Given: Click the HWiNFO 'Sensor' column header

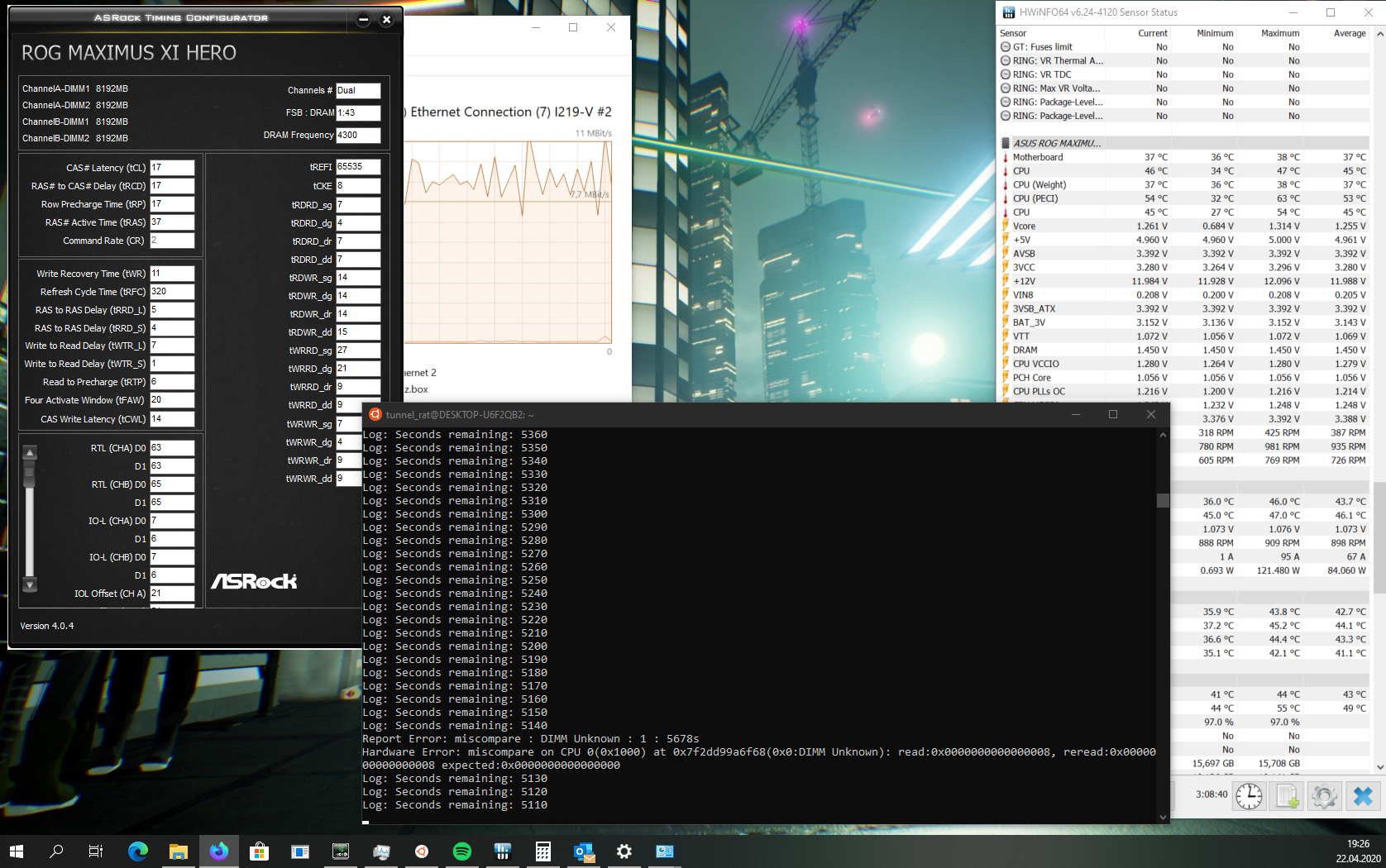Looking at the screenshot, I should (x=1013, y=33).
